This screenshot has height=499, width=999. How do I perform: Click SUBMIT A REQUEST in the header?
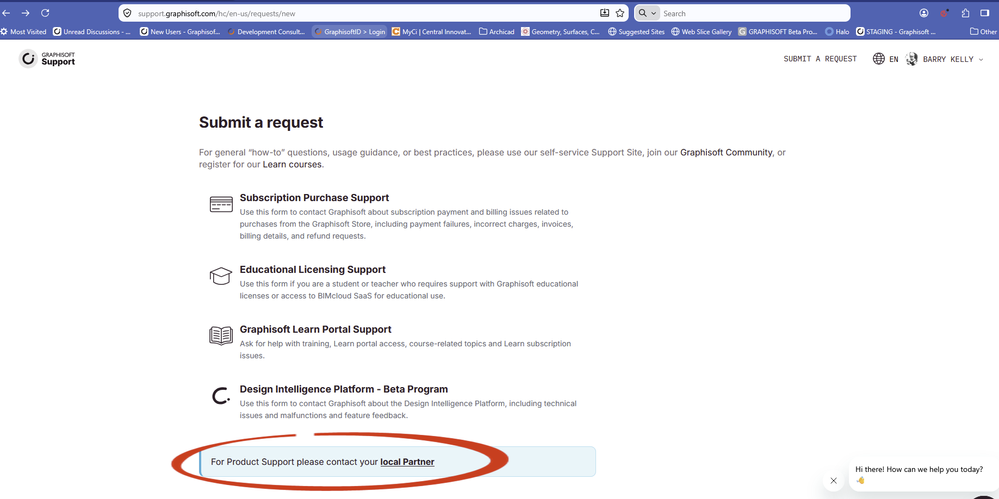click(820, 59)
